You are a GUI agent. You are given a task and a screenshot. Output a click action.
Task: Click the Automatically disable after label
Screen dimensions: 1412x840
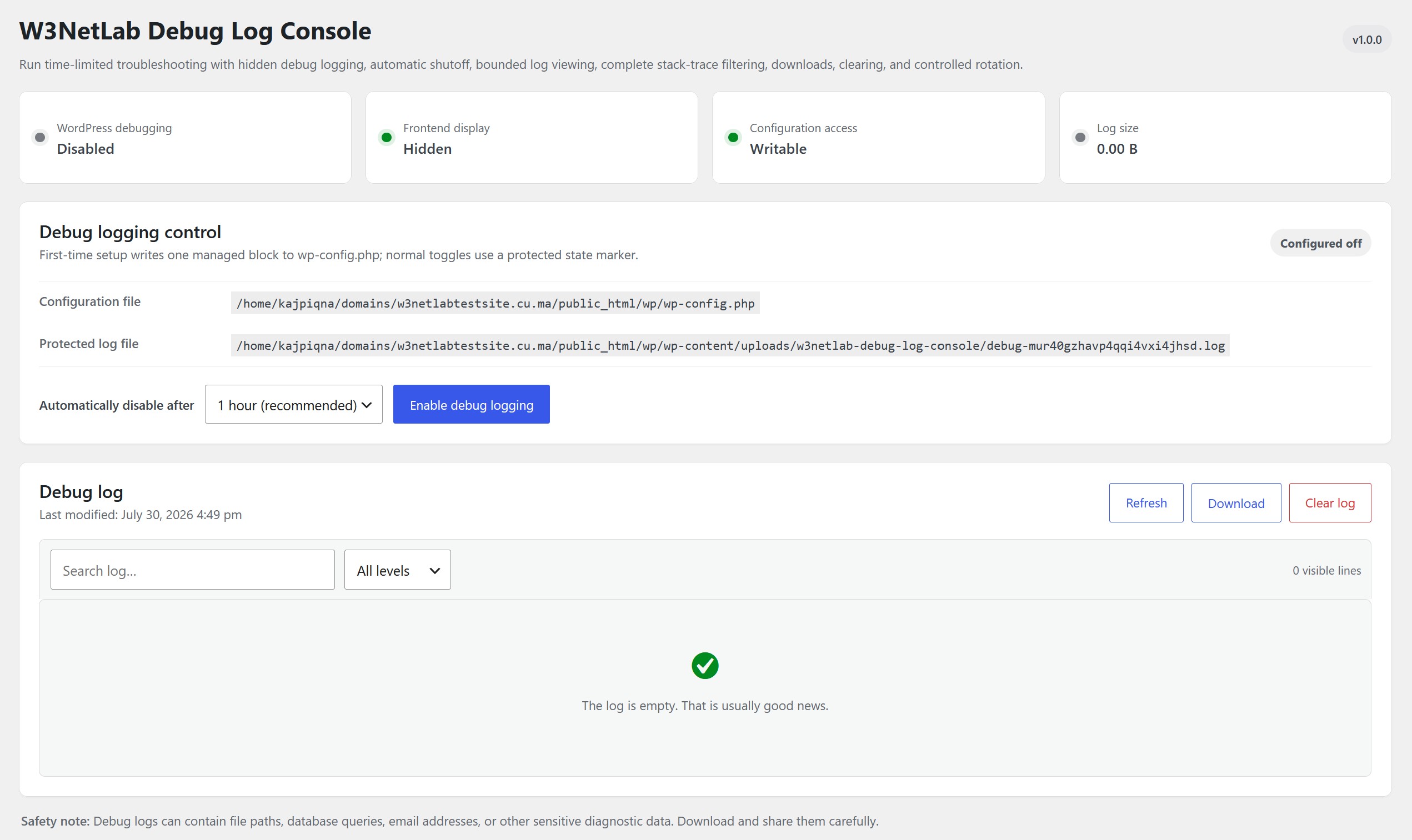117,405
